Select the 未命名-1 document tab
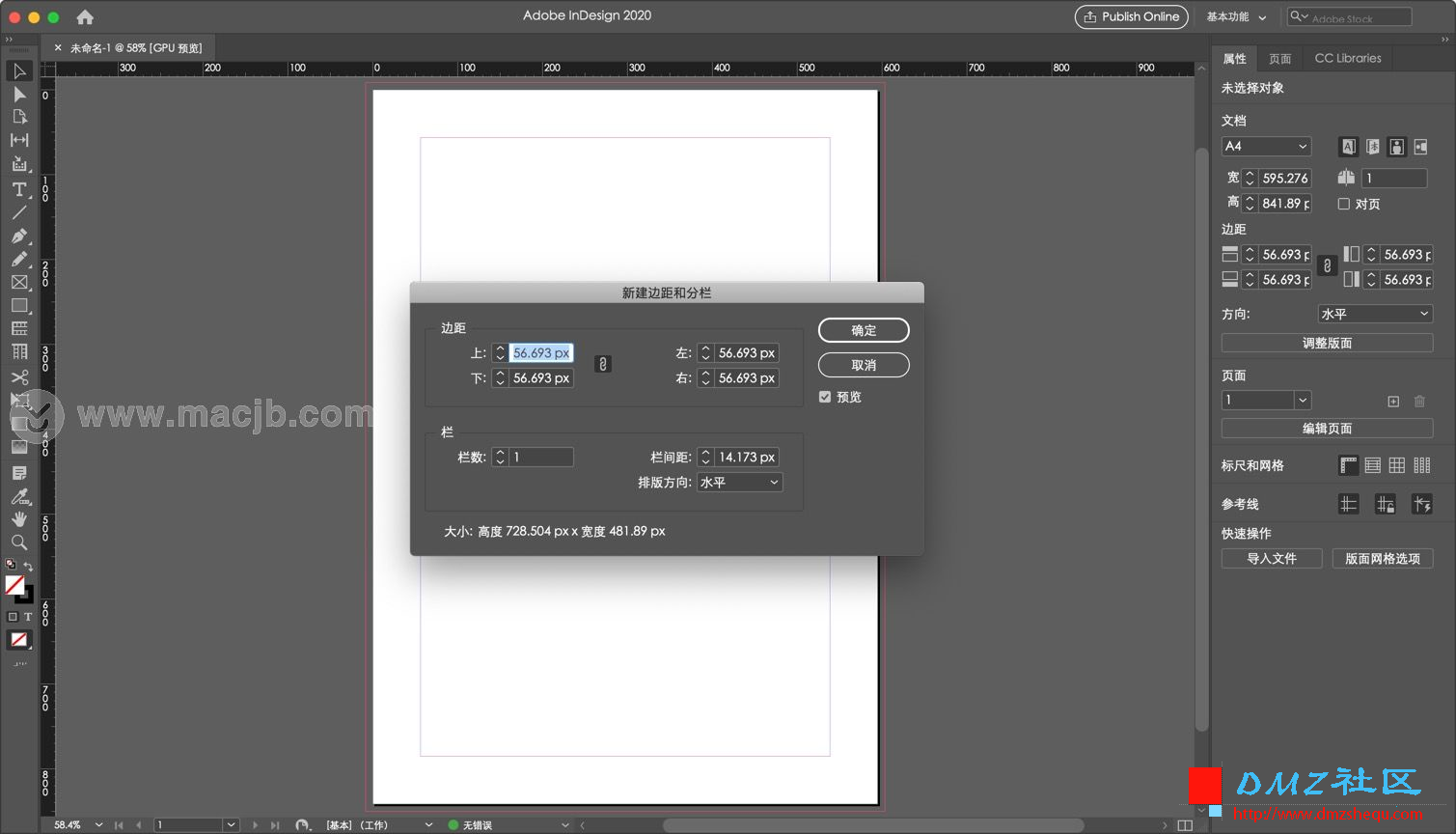This screenshot has width=1456, height=834. tap(136, 47)
